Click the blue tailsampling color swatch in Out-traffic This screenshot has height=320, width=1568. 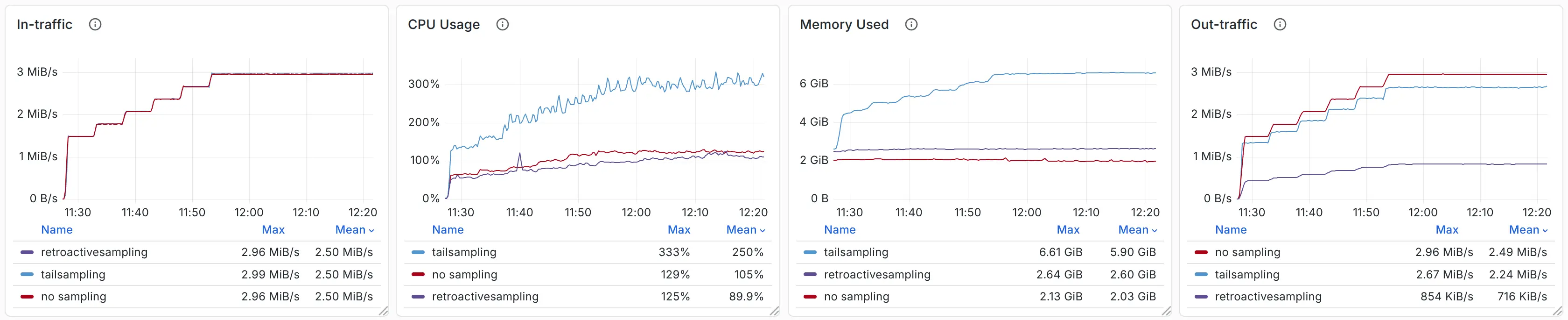point(1200,275)
